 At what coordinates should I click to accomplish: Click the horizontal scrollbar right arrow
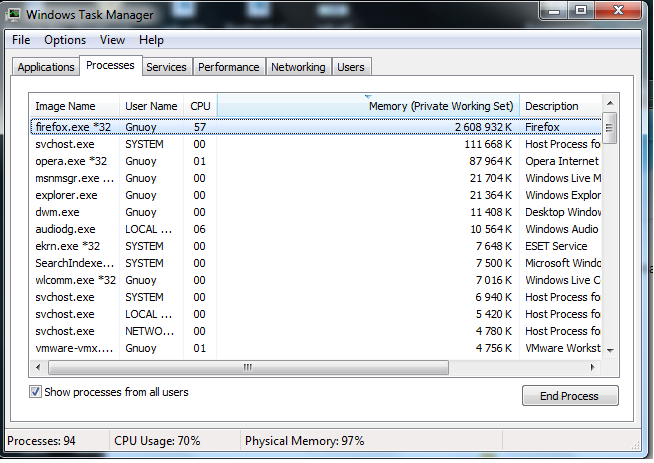click(x=592, y=367)
